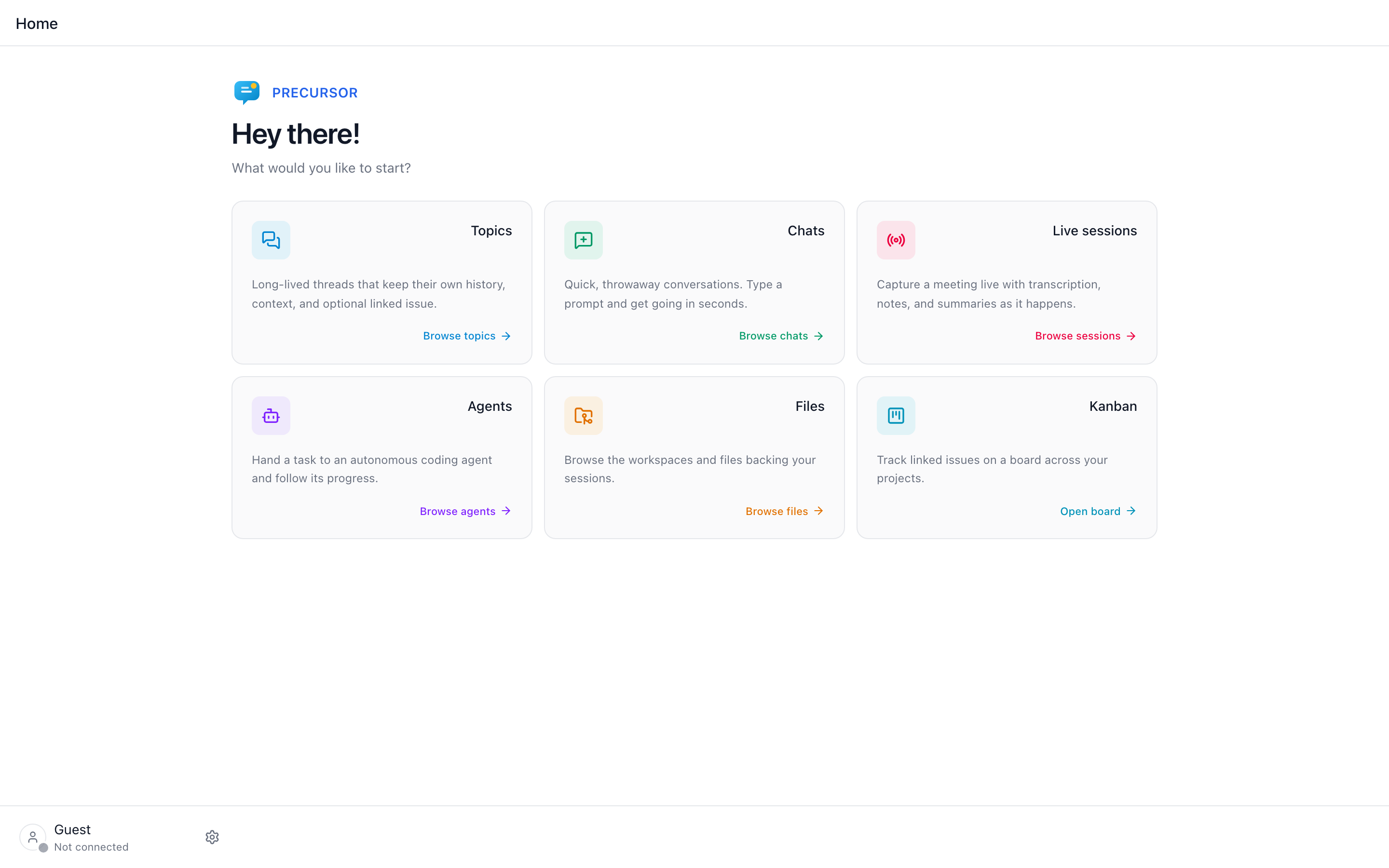1389x868 pixels.
Task: Click the arrow next to Browse files
Action: coord(818,511)
